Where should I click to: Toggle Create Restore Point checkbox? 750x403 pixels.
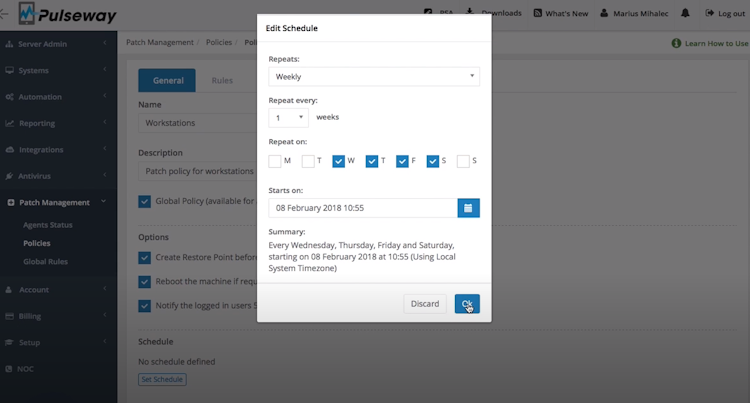144,258
